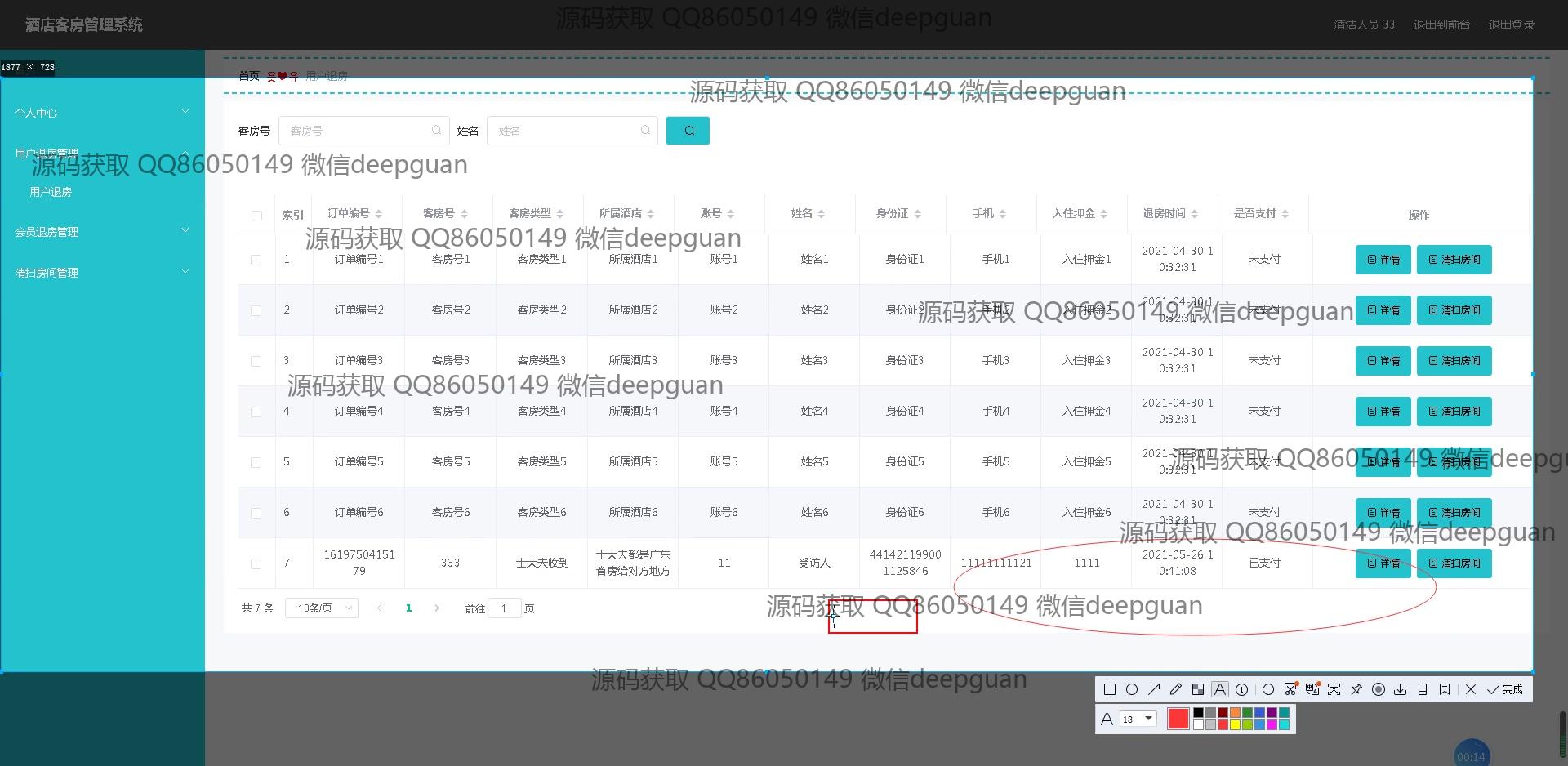Select page 1 in pagination
The width and height of the screenshot is (1568, 766).
408,608
